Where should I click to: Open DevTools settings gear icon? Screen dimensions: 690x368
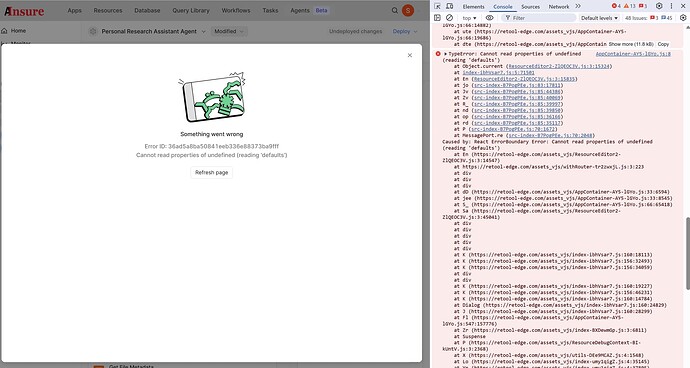[x=659, y=6]
